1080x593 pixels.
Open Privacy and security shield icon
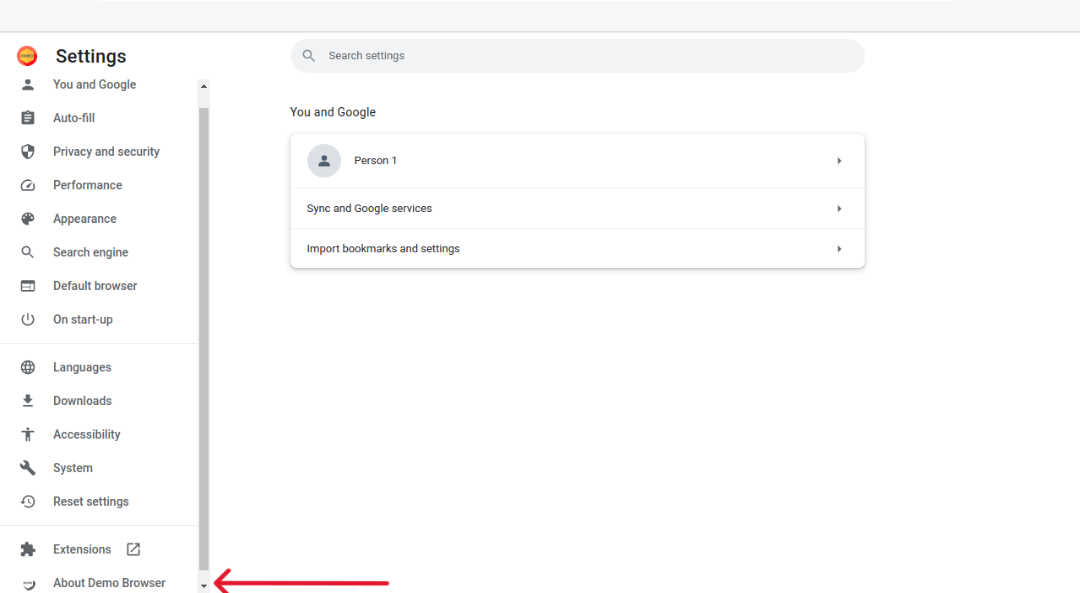(28, 152)
